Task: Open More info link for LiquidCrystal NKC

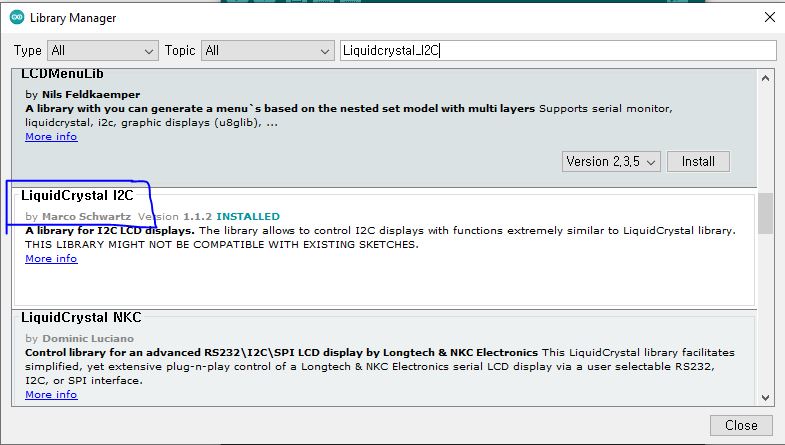Action: coord(51,394)
